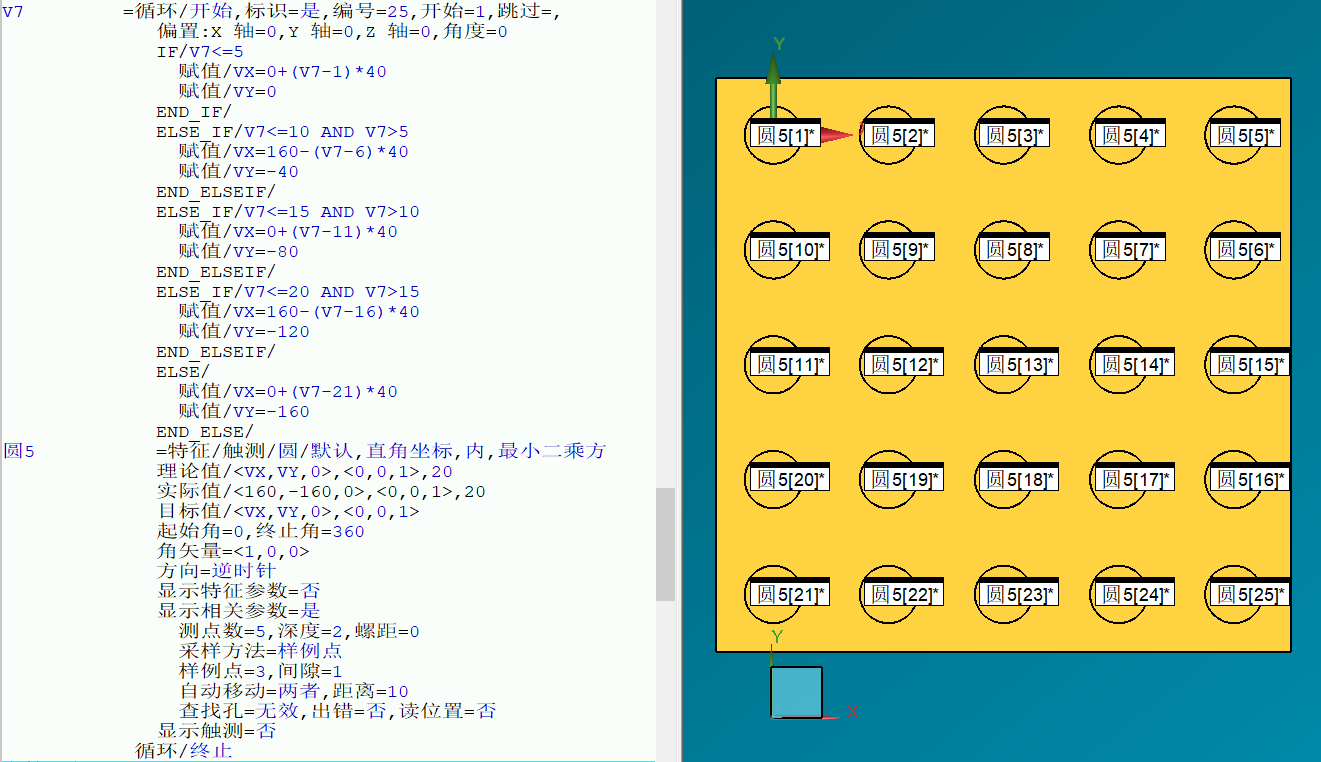Toggle the 显示触测 value 否

tap(266, 731)
